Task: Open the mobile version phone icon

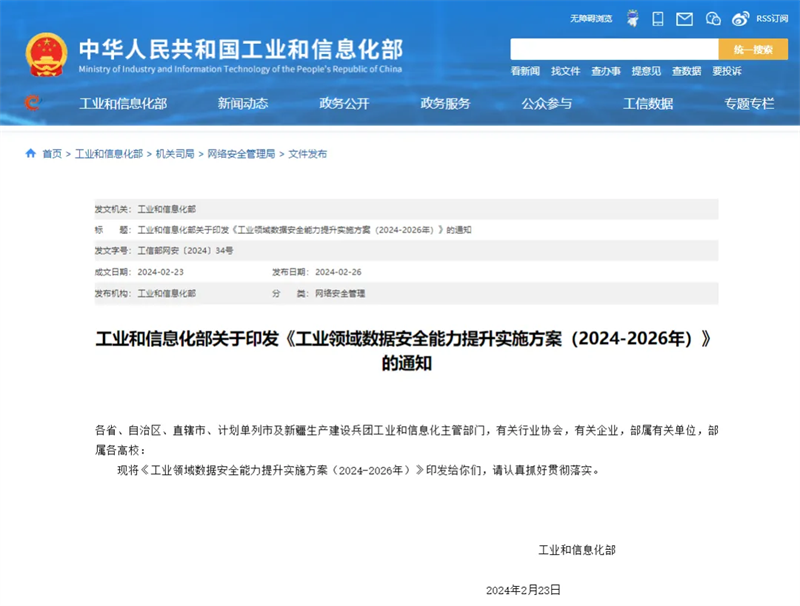Action: tap(658, 18)
